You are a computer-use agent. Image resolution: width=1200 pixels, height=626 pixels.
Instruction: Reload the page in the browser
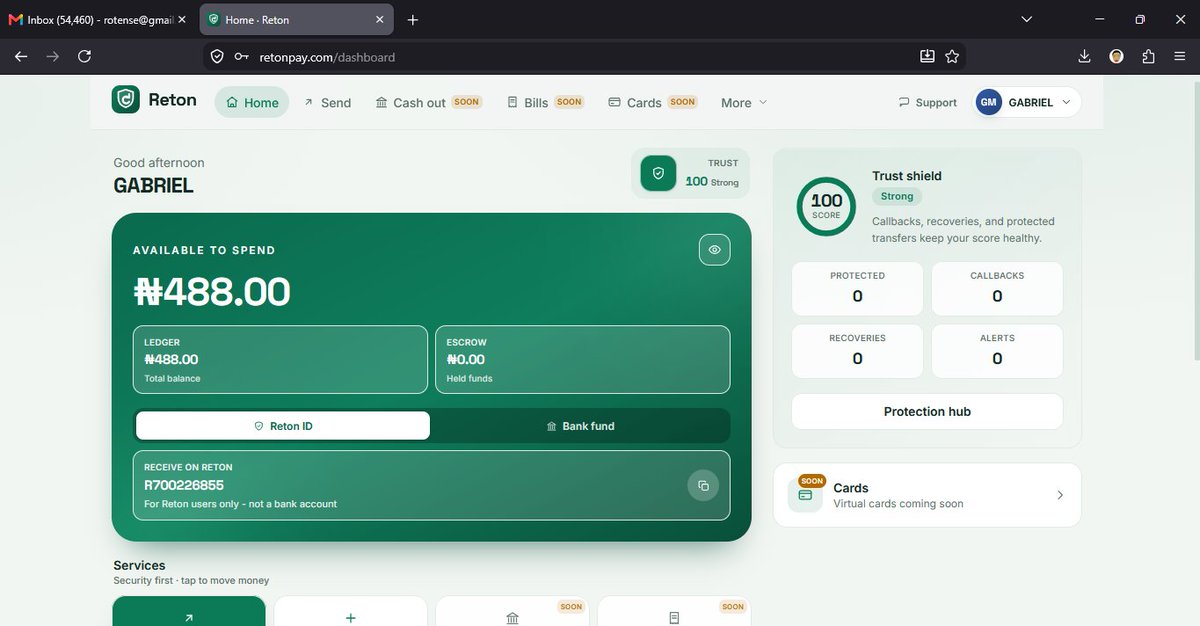pyautogui.click(x=84, y=57)
